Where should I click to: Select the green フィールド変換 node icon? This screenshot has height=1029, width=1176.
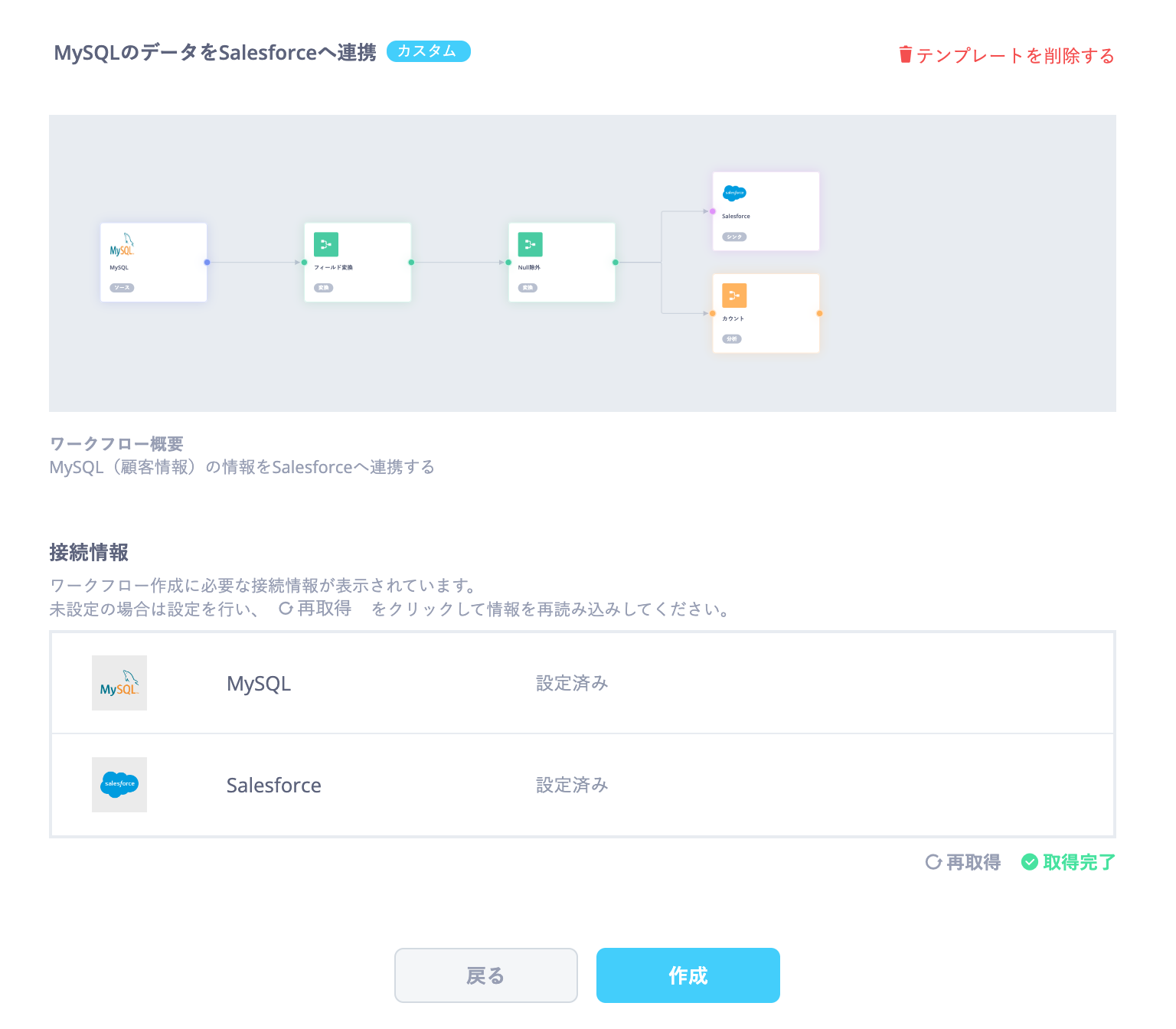tap(326, 244)
